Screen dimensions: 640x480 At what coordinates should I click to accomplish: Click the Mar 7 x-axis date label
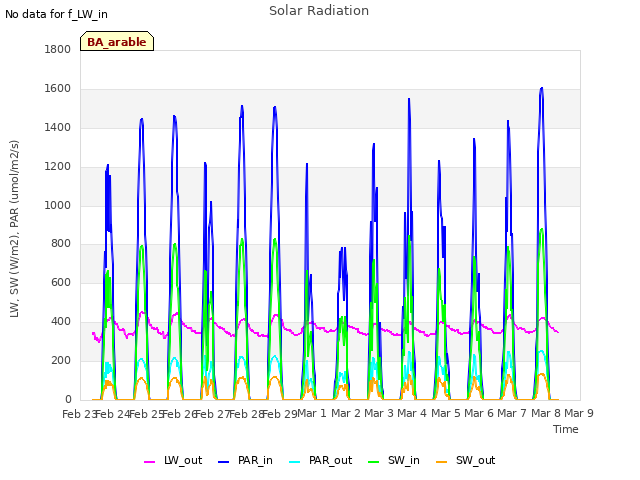pyautogui.click(x=512, y=413)
